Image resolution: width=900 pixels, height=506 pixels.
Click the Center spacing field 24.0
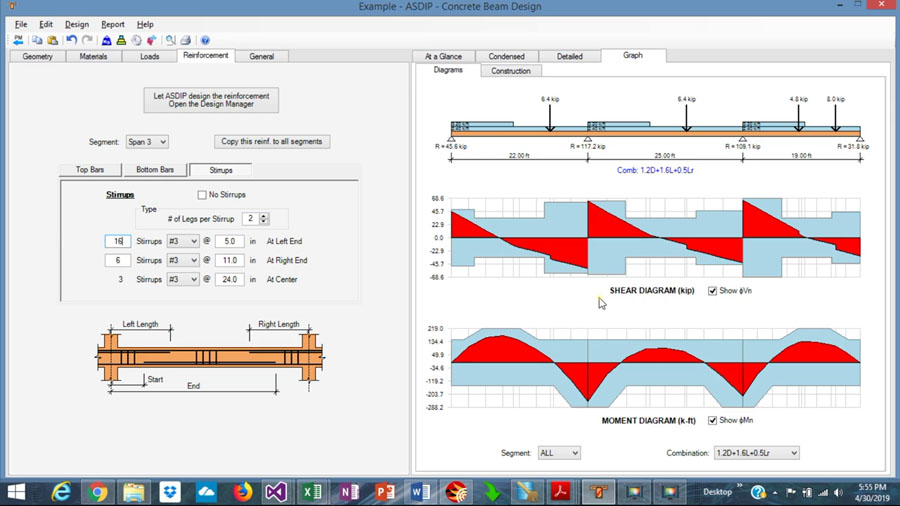click(230, 279)
